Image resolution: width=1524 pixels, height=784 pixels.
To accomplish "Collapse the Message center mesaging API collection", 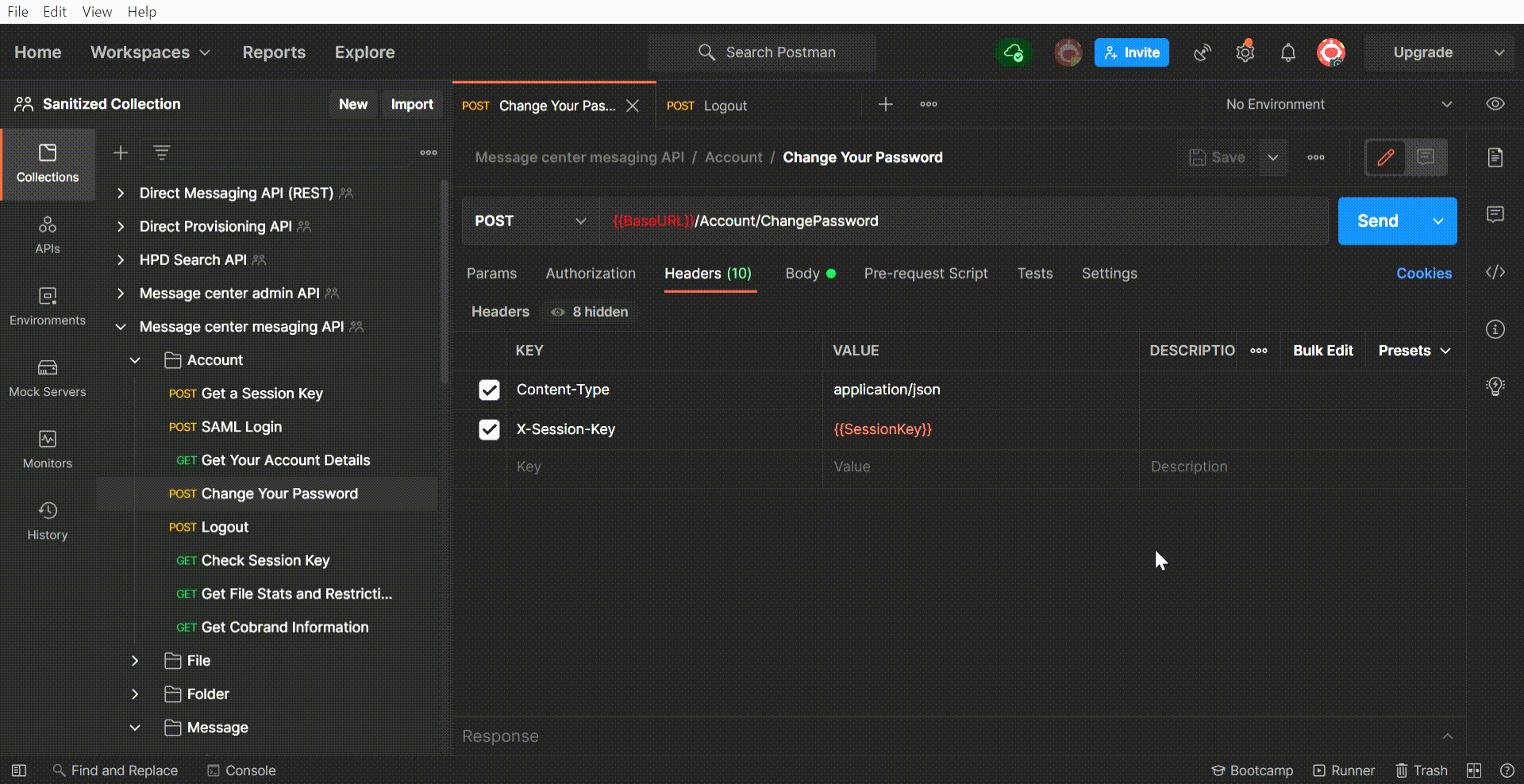I will pyautogui.click(x=121, y=326).
